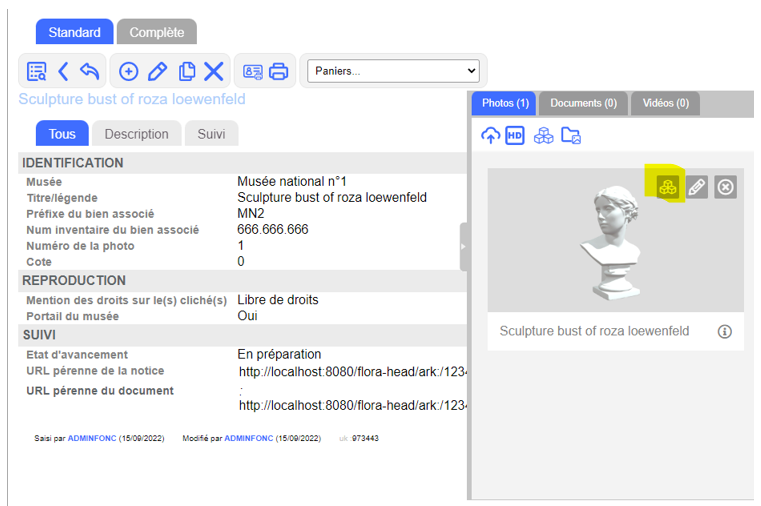Click the ID card icon in toolbar

tap(252, 71)
